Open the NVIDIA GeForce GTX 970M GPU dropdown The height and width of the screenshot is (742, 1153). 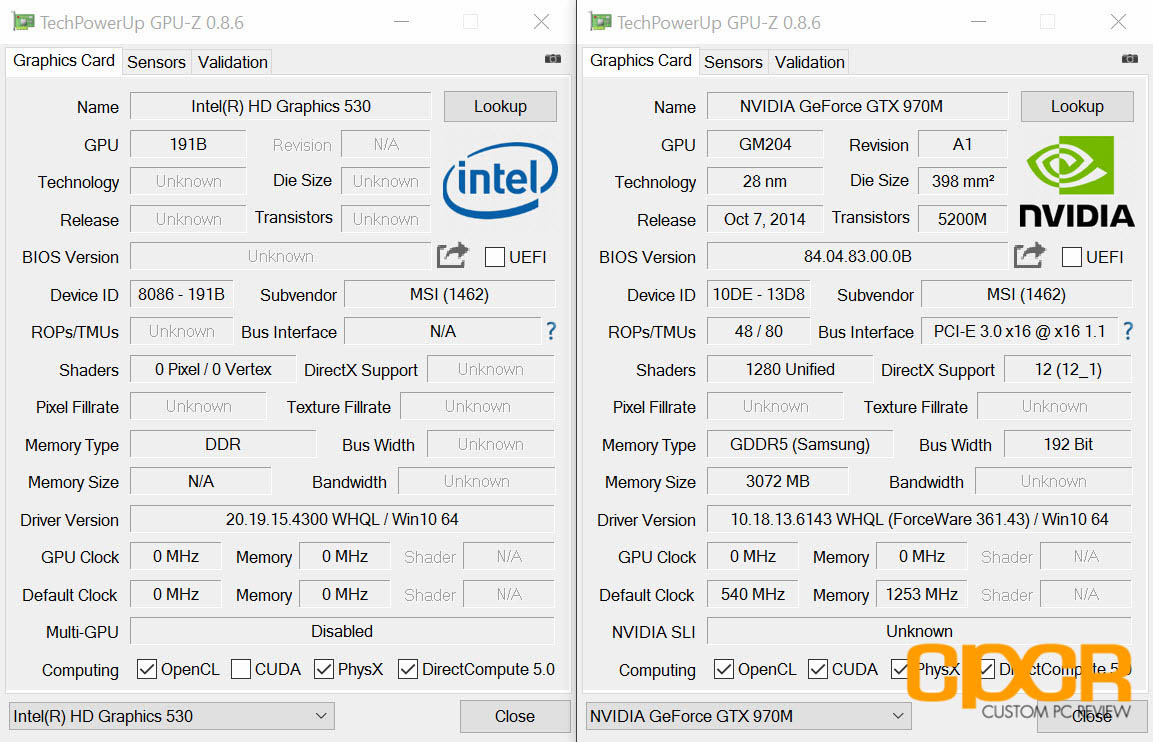click(x=749, y=716)
